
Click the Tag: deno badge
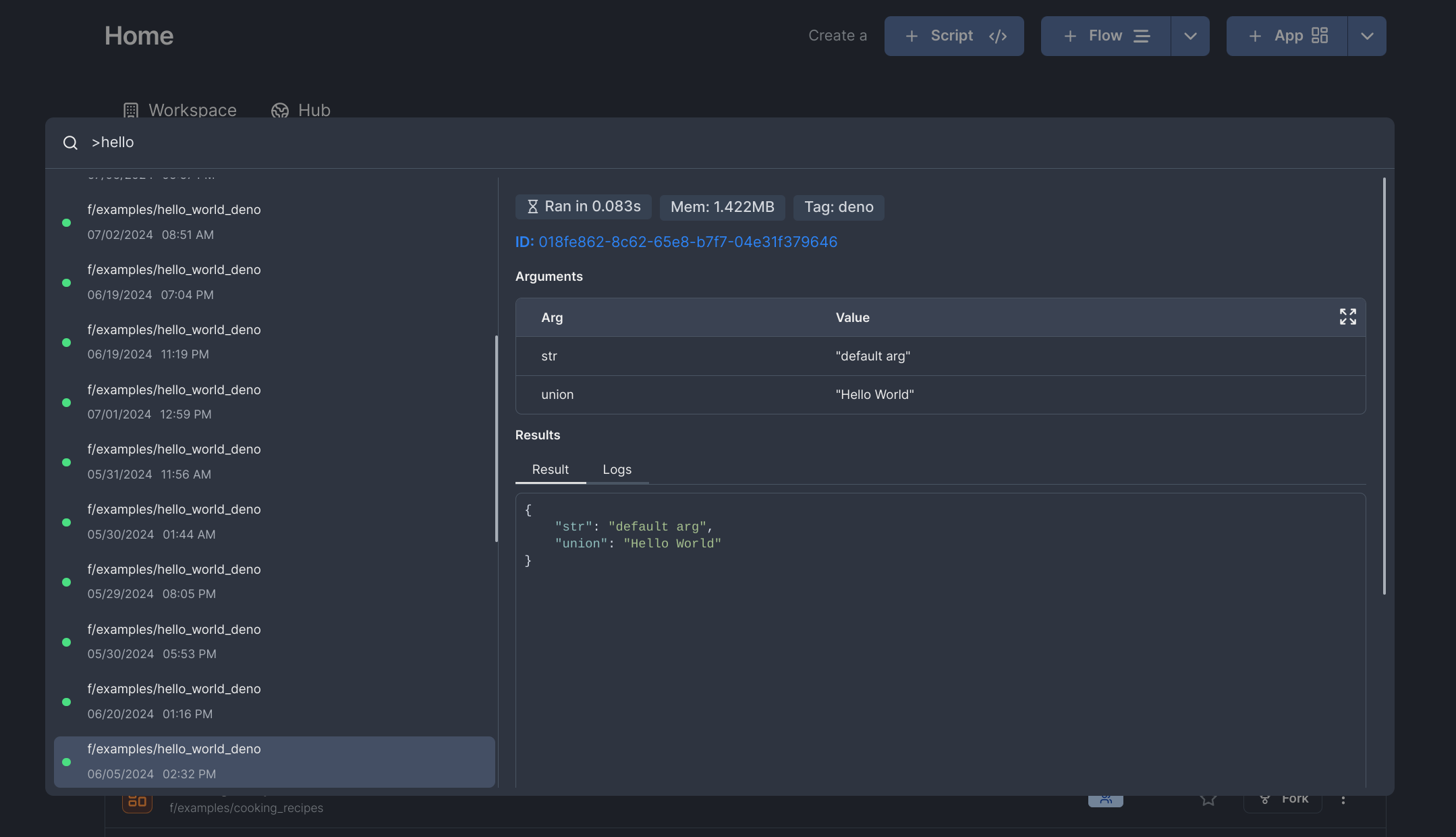tap(838, 207)
